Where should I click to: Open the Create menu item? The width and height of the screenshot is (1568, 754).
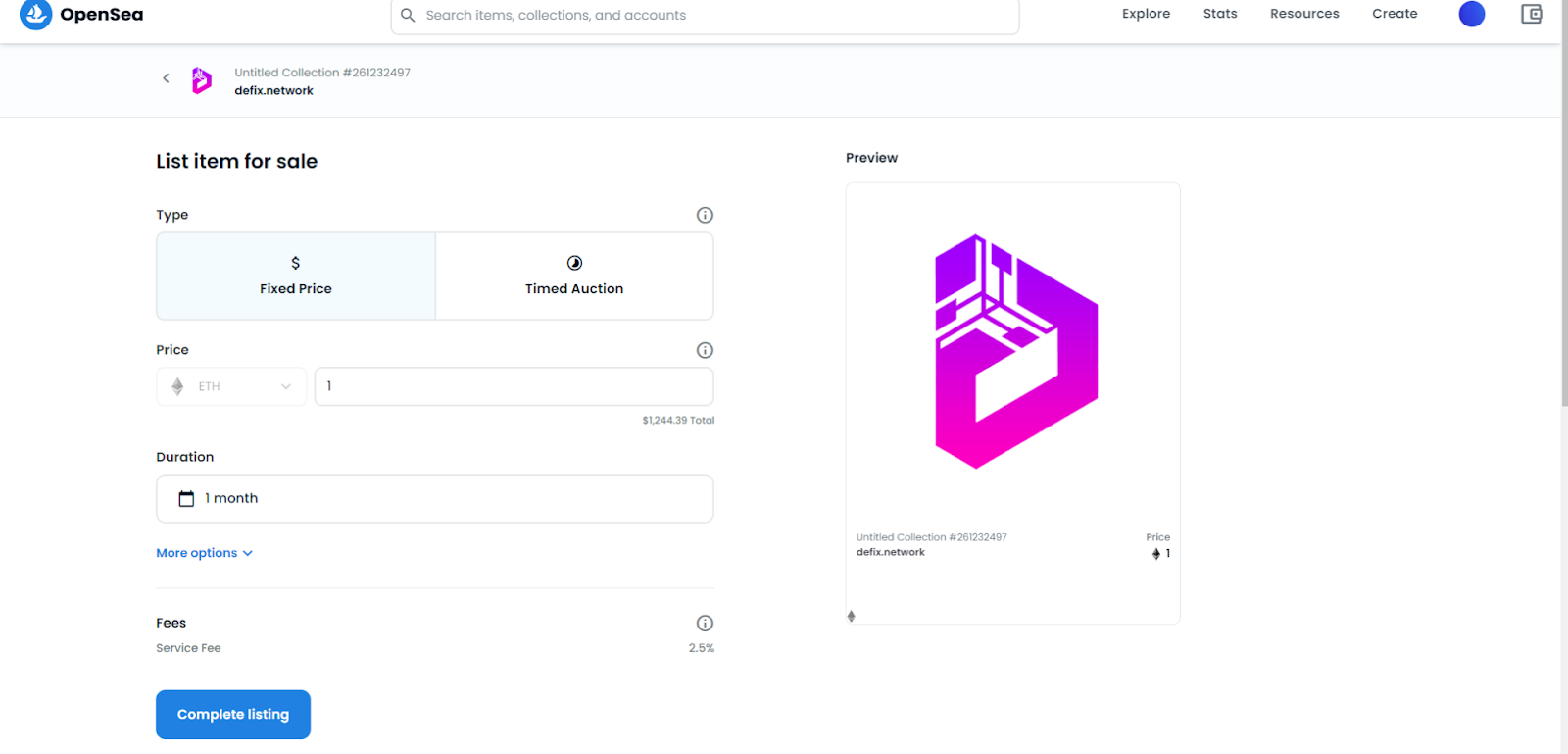(x=1395, y=14)
